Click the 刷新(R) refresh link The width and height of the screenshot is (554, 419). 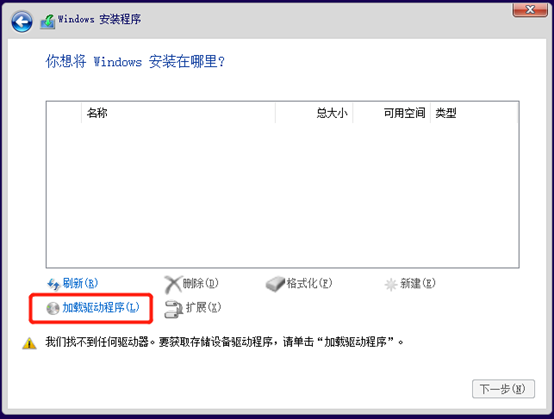pos(80,283)
